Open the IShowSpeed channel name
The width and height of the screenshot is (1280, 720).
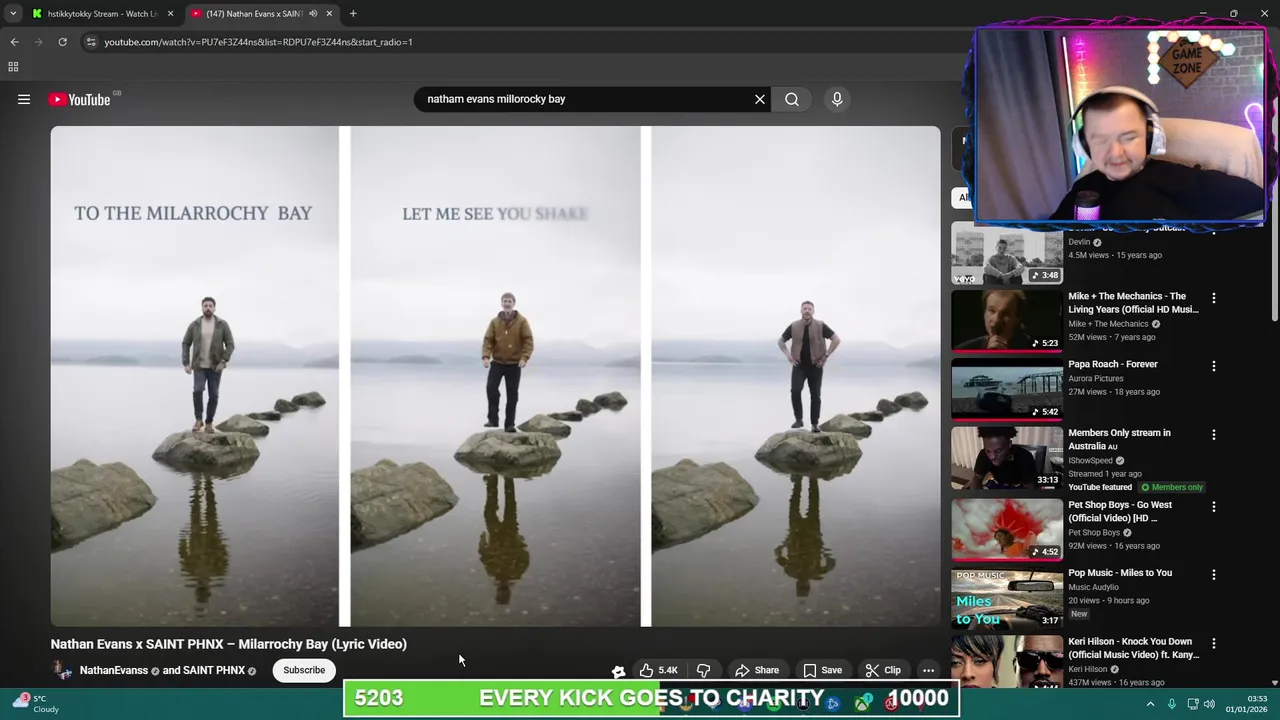click(1090, 460)
